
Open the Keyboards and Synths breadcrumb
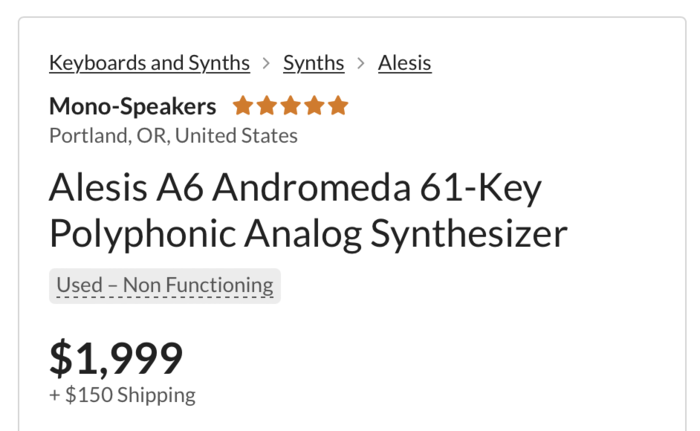pyautogui.click(x=149, y=63)
